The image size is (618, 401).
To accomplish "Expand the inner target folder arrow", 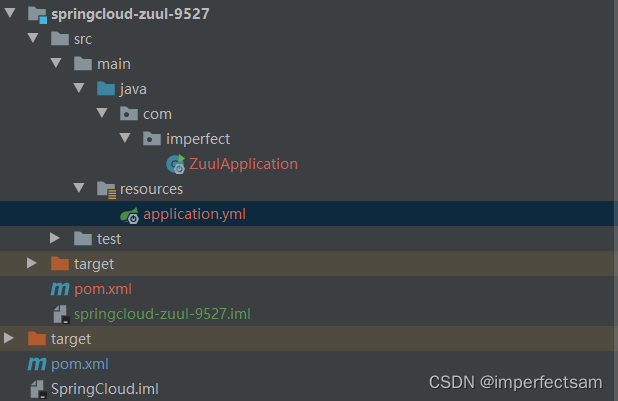I will pyautogui.click(x=32, y=263).
